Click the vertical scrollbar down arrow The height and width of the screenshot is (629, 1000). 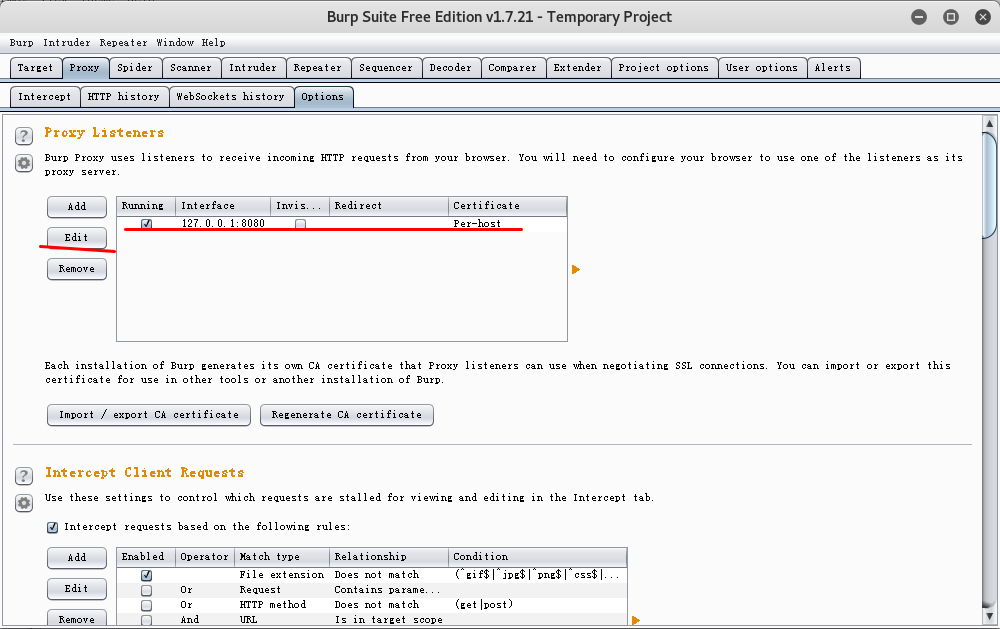[x=989, y=617]
